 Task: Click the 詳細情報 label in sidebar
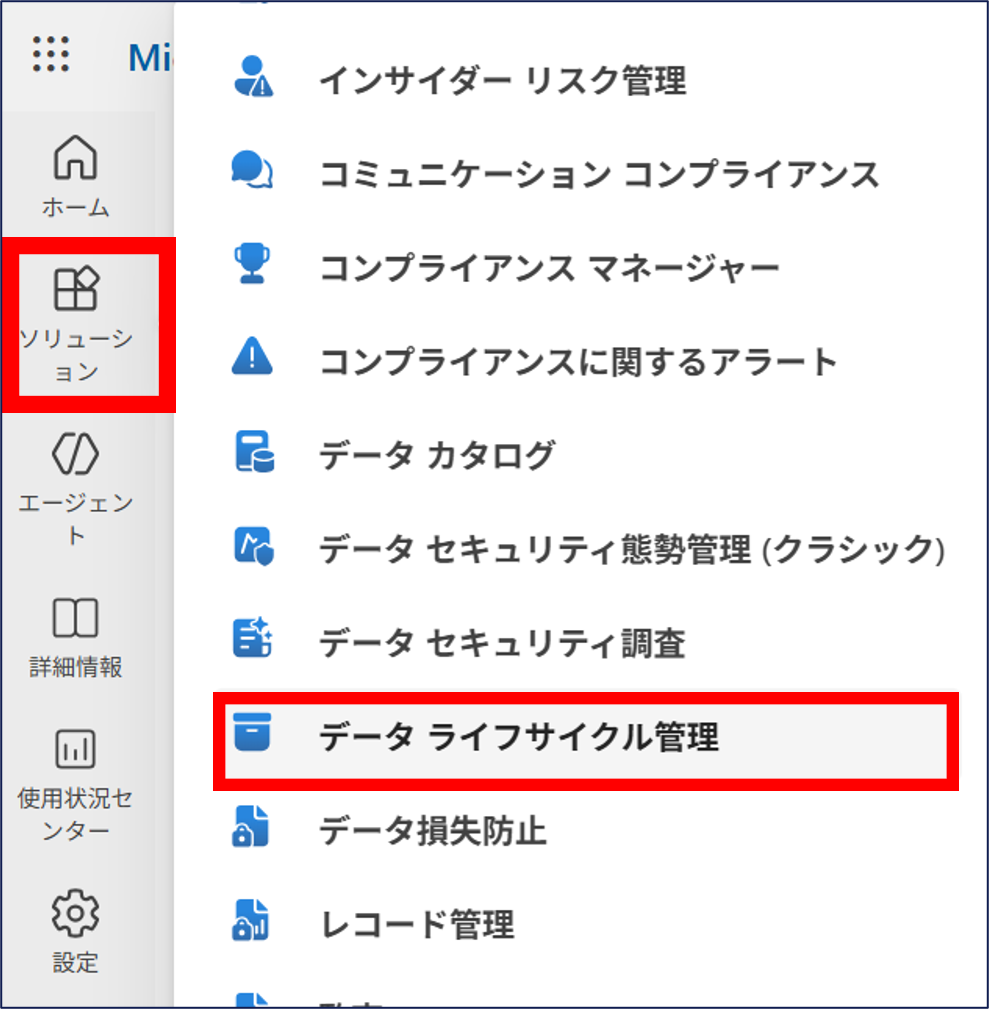pos(75,667)
